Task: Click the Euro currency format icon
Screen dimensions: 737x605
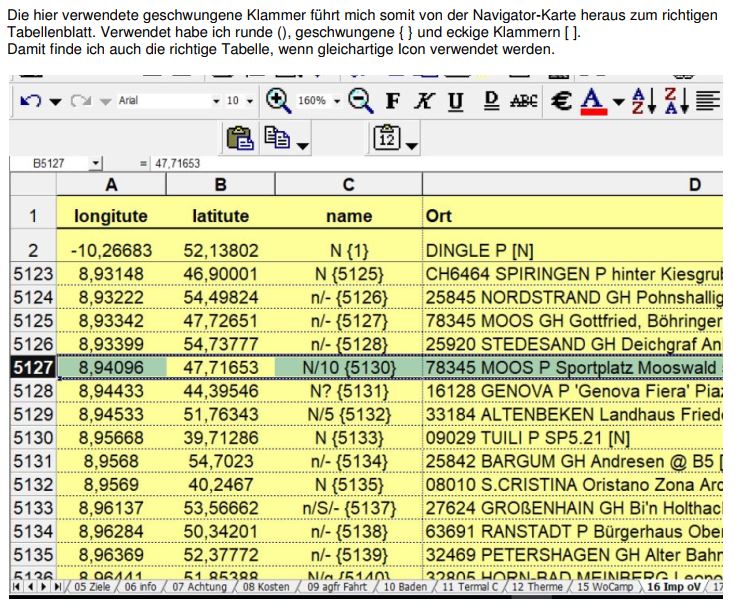Action: click(562, 101)
